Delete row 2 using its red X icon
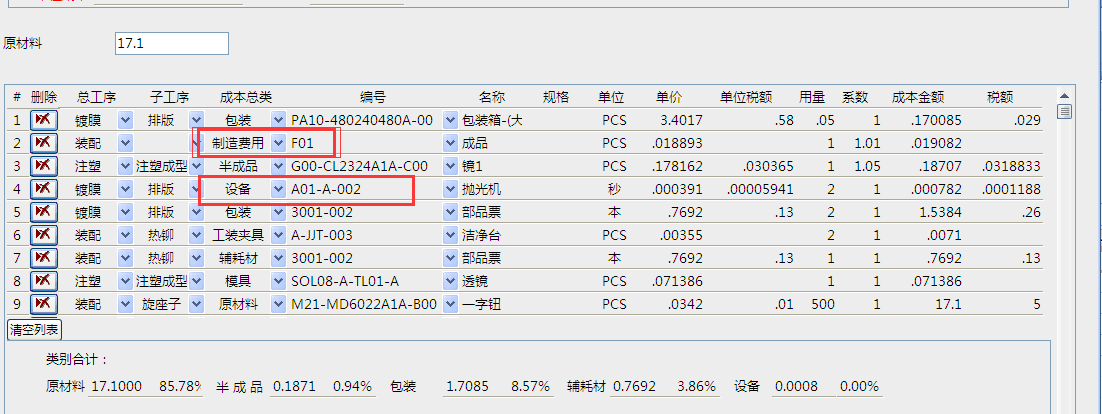Viewport: 1102px width, 414px height. (43, 143)
